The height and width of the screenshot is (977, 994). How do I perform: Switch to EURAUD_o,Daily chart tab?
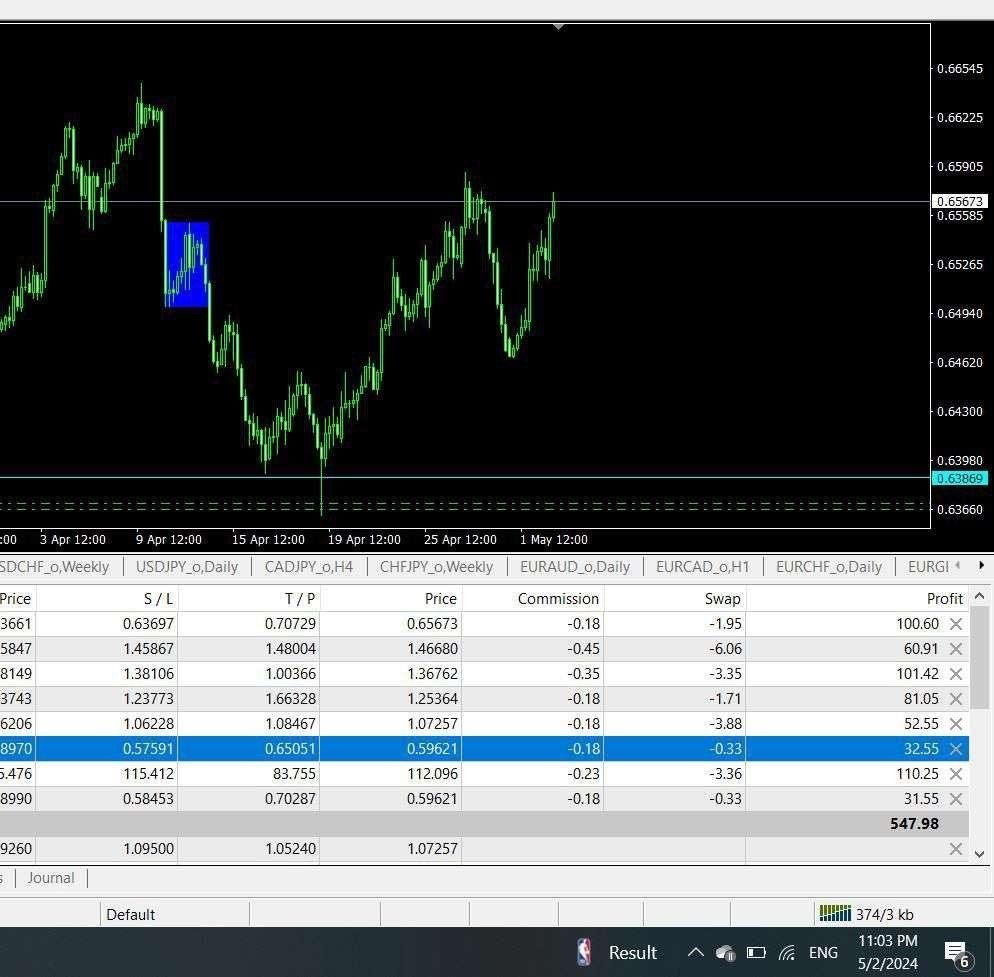pyautogui.click(x=575, y=567)
